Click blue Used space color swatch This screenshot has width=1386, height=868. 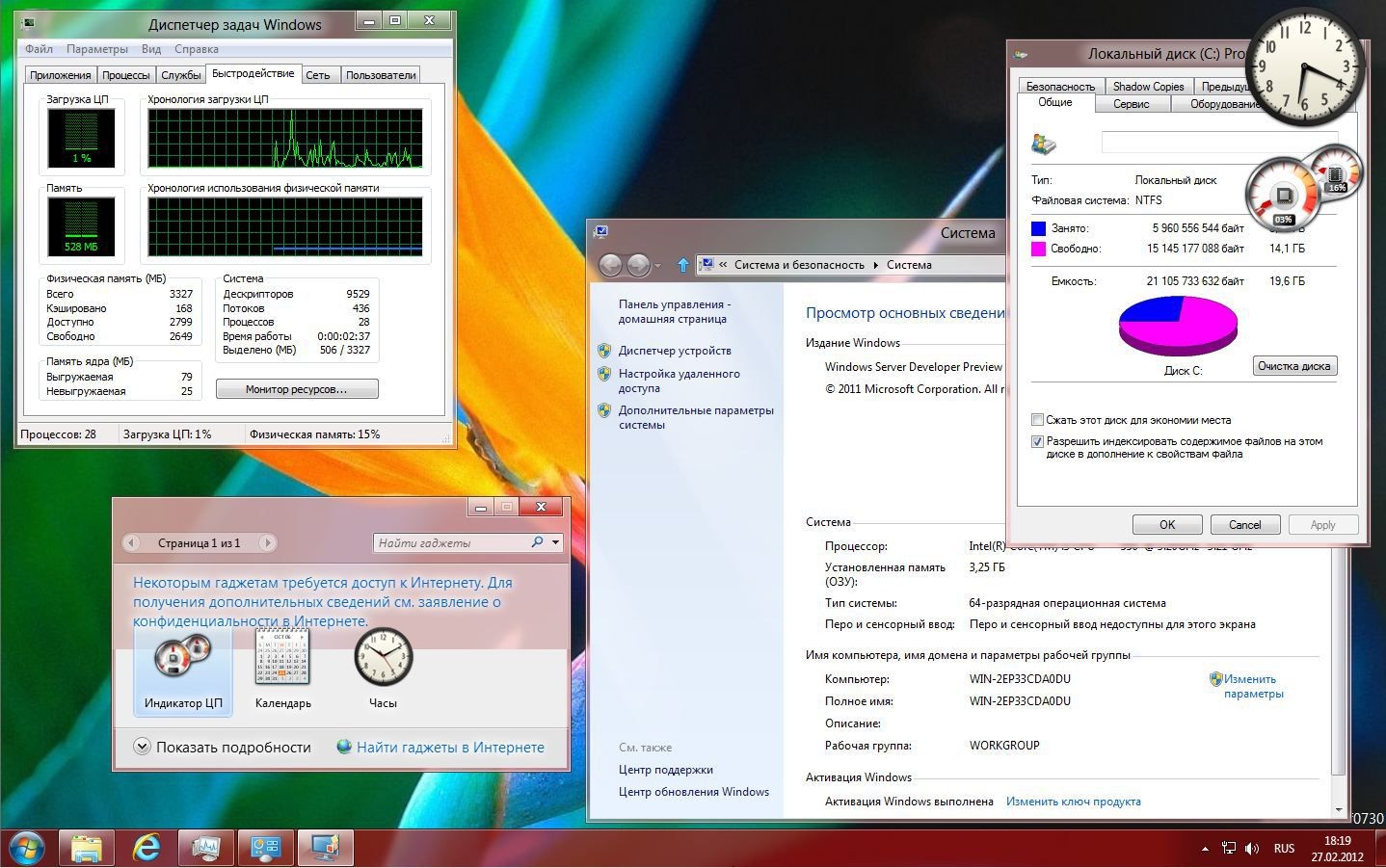click(x=1038, y=228)
